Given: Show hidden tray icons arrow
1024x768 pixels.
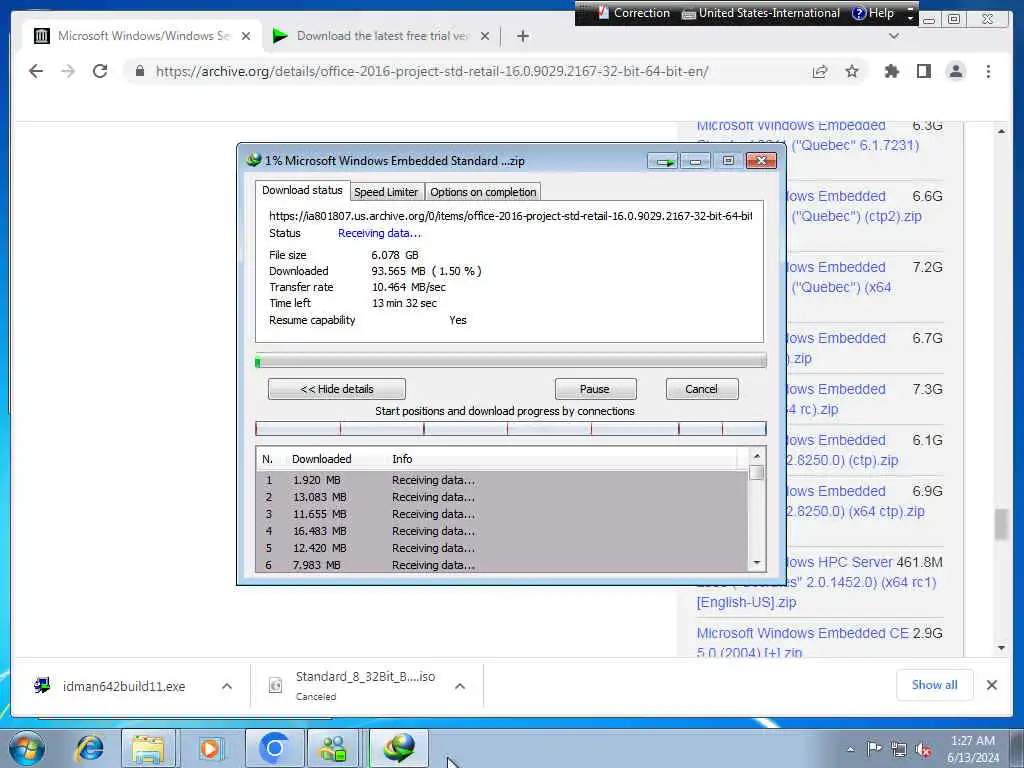Looking at the screenshot, I should (850, 749).
